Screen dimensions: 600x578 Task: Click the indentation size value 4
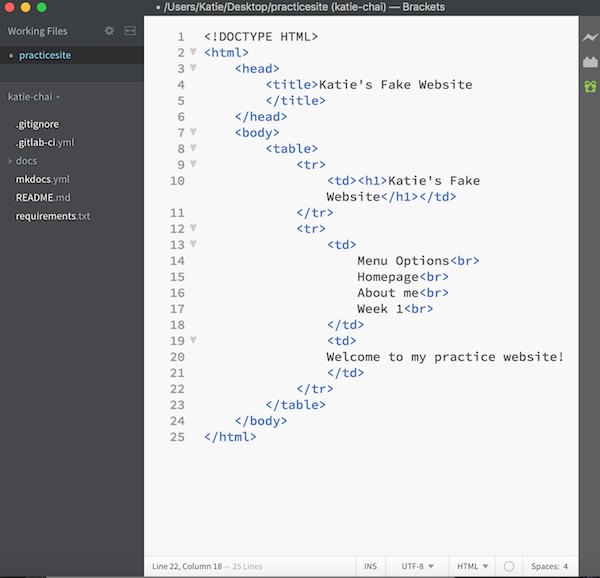(x=565, y=566)
